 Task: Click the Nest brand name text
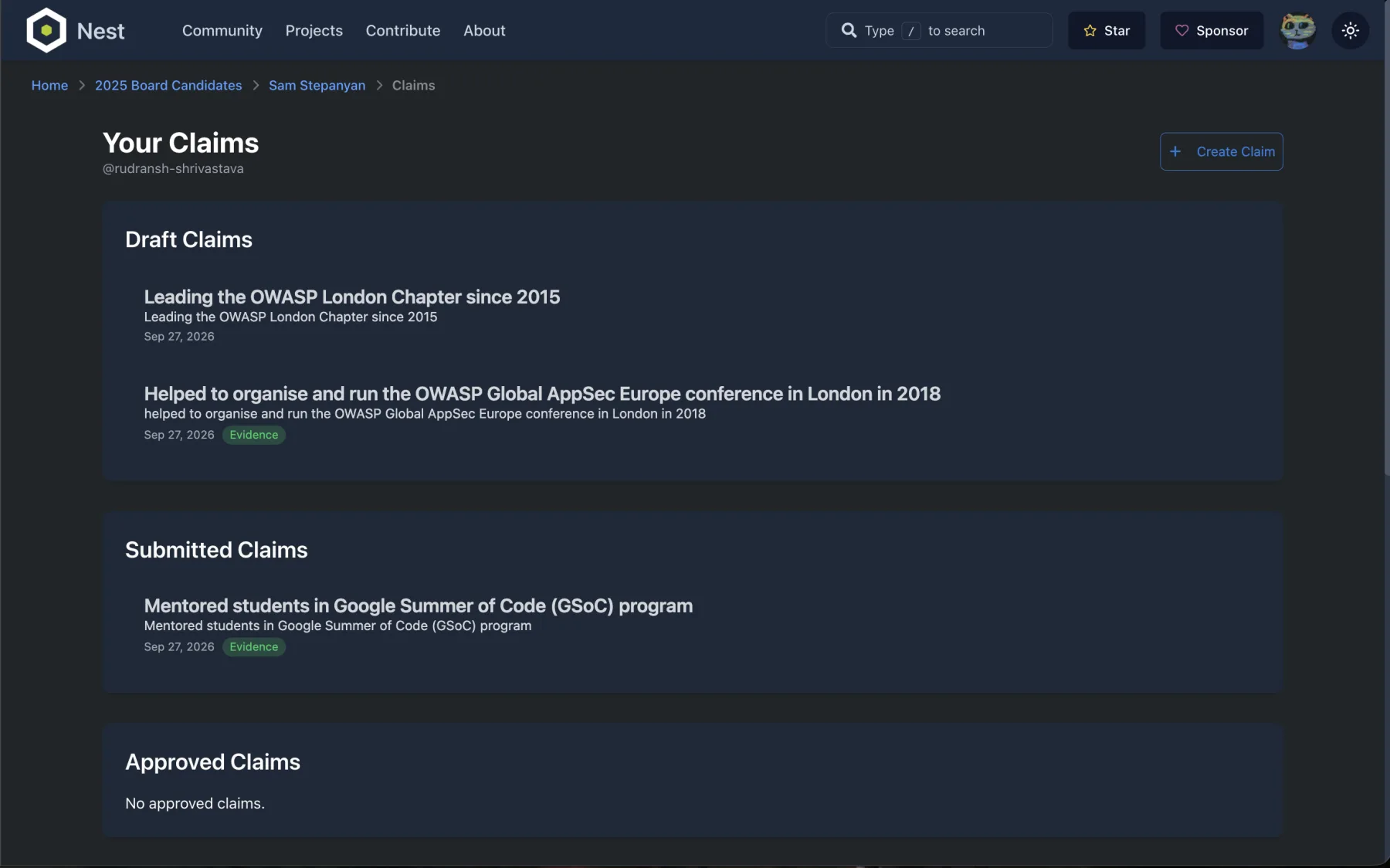pos(100,31)
